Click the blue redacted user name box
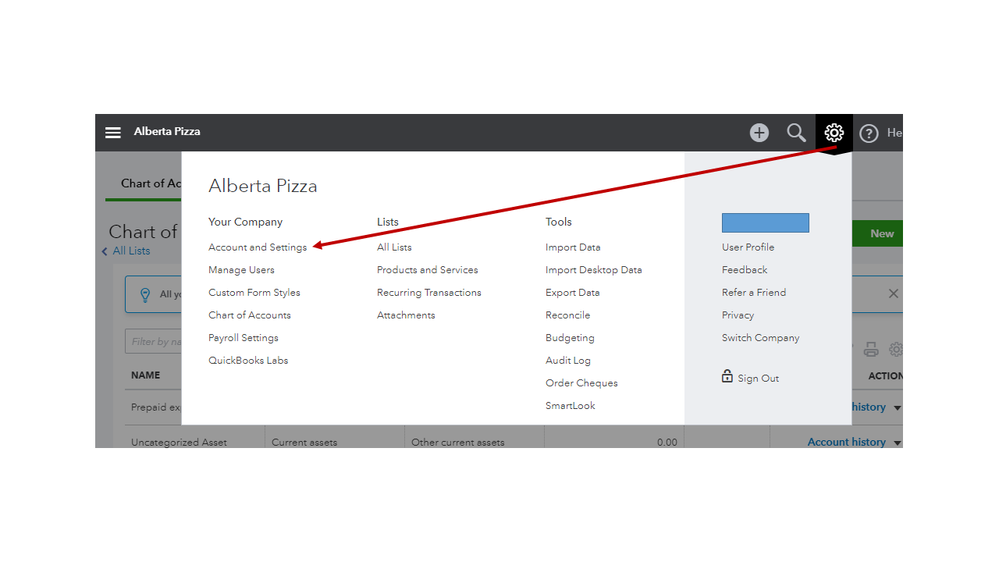 pyautogui.click(x=765, y=223)
